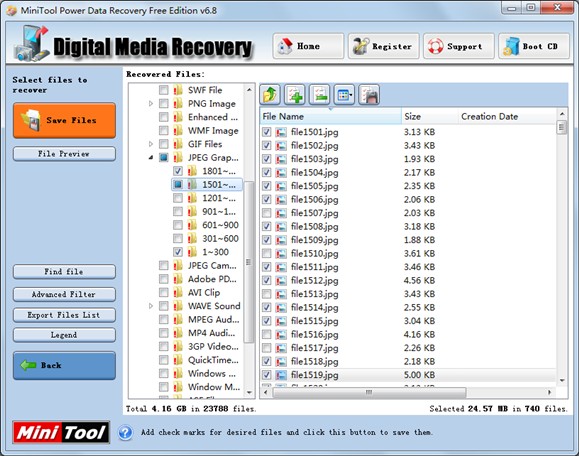Click the go up one folder icon
The image size is (579, 456).
[270, 95]
